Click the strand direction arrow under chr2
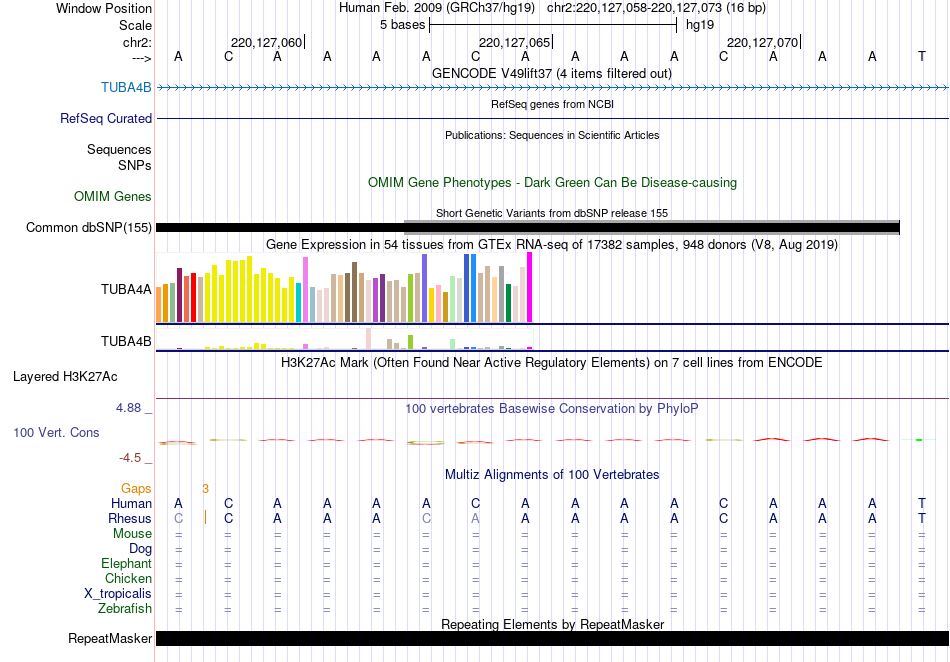This screenshot has width=950, height=662. 140,58
